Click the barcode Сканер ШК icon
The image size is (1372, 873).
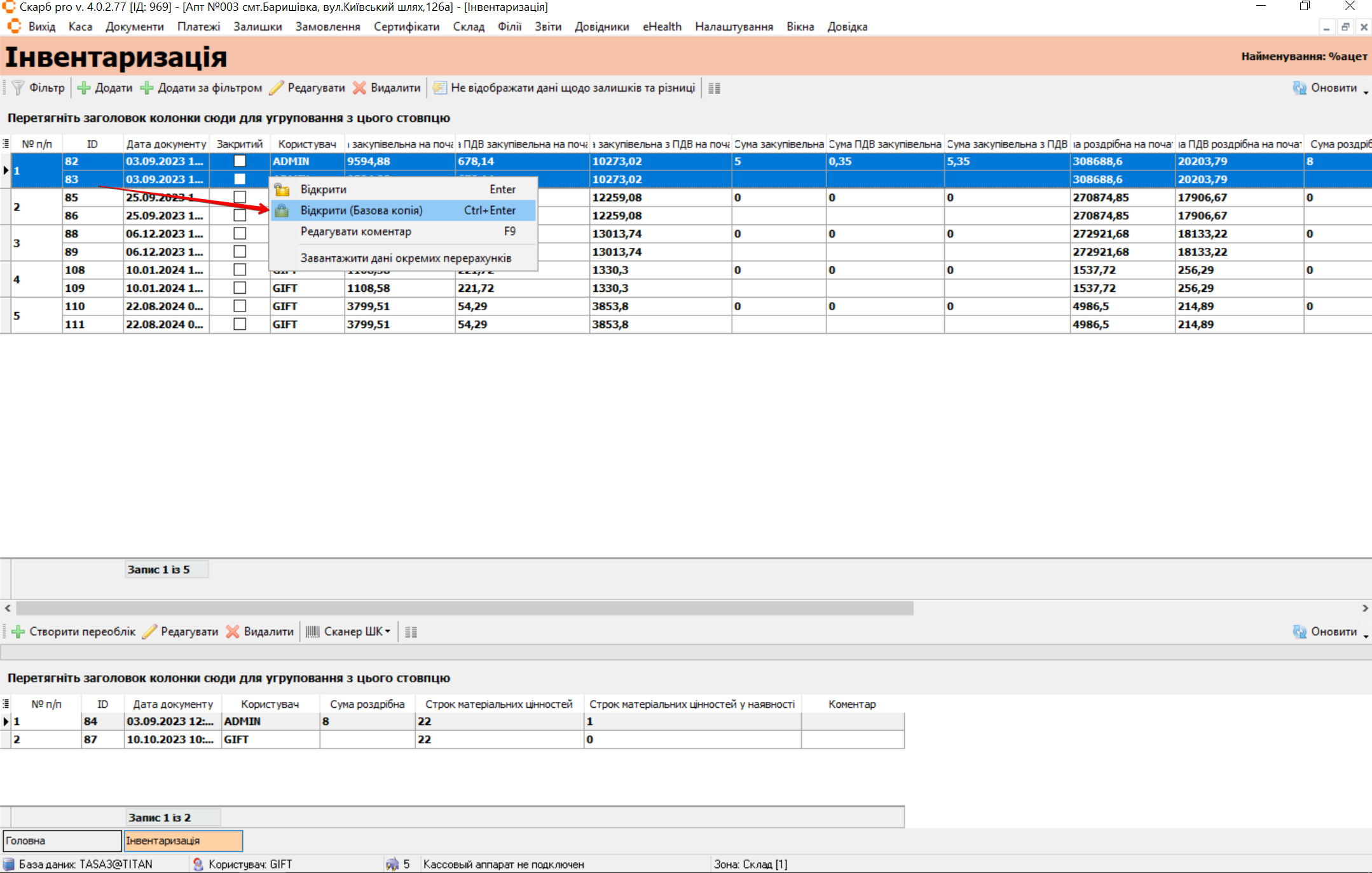(312, 631)
